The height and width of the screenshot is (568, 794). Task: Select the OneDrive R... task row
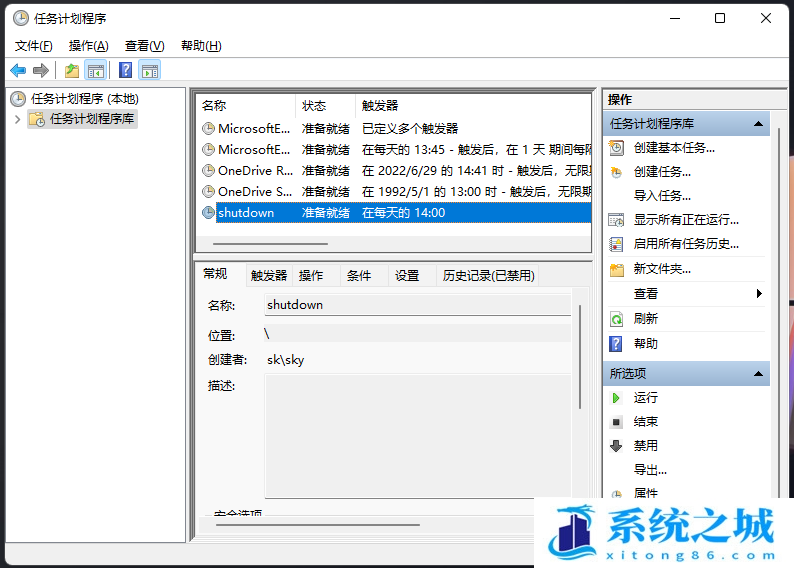point(394,171)
